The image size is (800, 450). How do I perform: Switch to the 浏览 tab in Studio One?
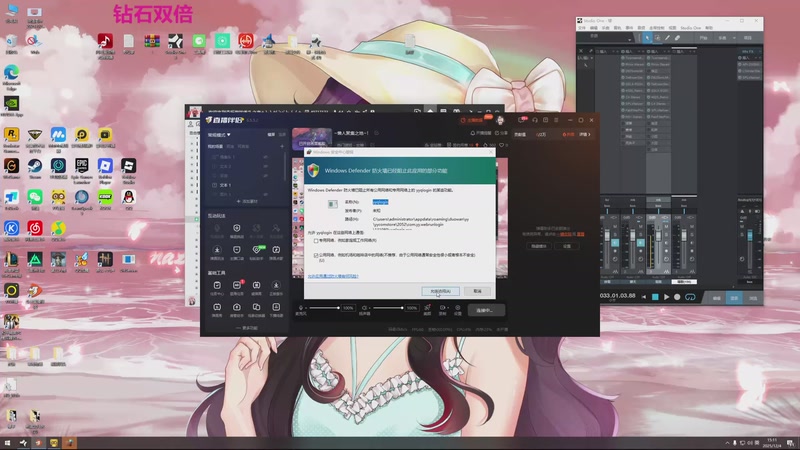(753, 298)
